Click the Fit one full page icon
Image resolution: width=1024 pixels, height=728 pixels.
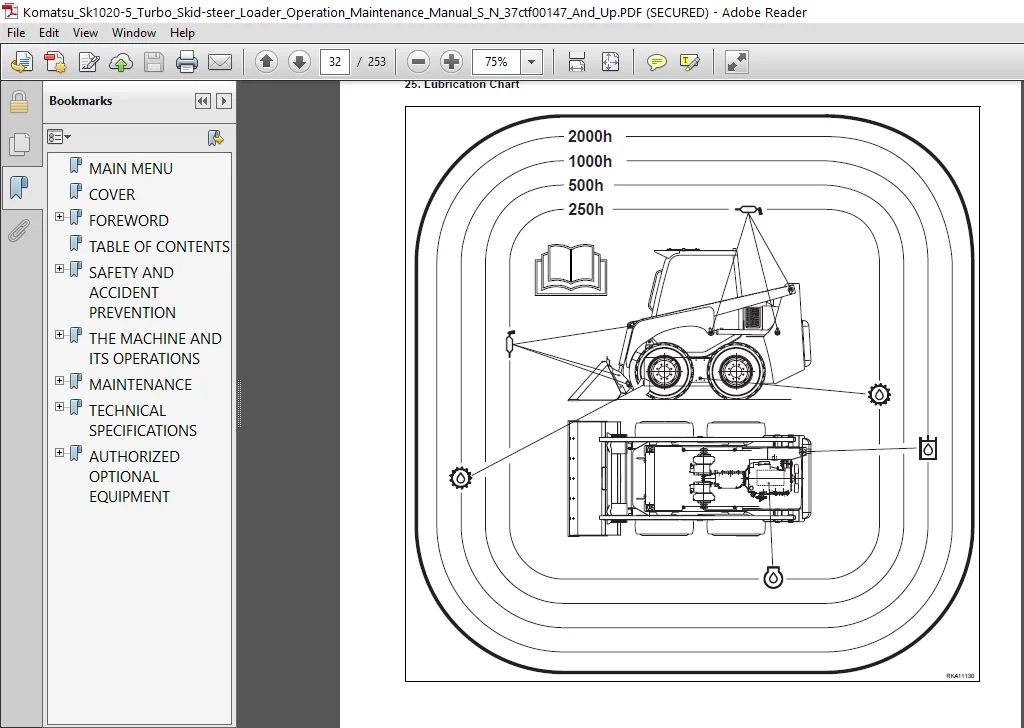tap(610, 62)
